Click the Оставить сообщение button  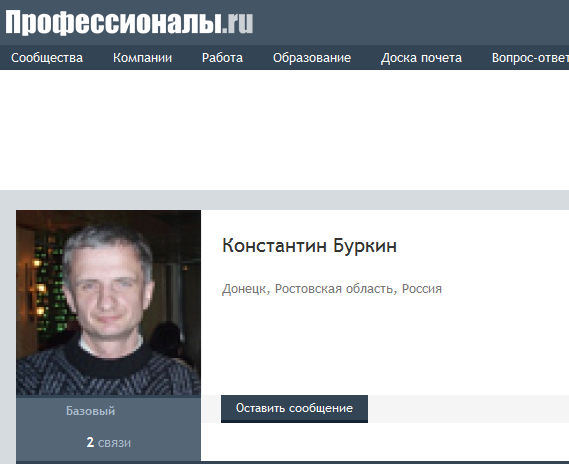(x=294, y=409)
